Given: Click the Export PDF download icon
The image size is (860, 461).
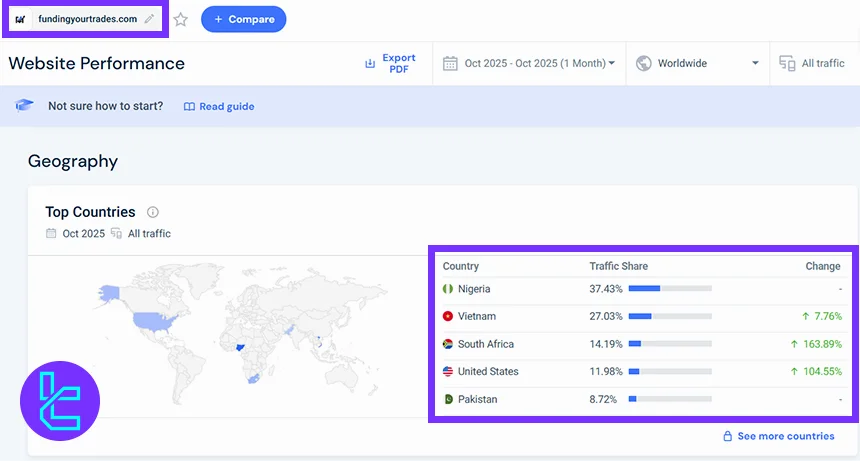Looking at the screenshot, I should (x=370, y=64).
